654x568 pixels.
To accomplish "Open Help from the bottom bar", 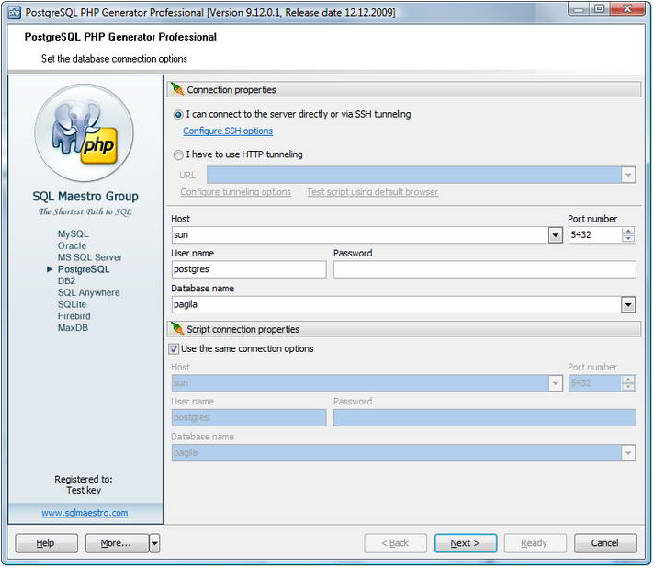I will pos(46,543).
